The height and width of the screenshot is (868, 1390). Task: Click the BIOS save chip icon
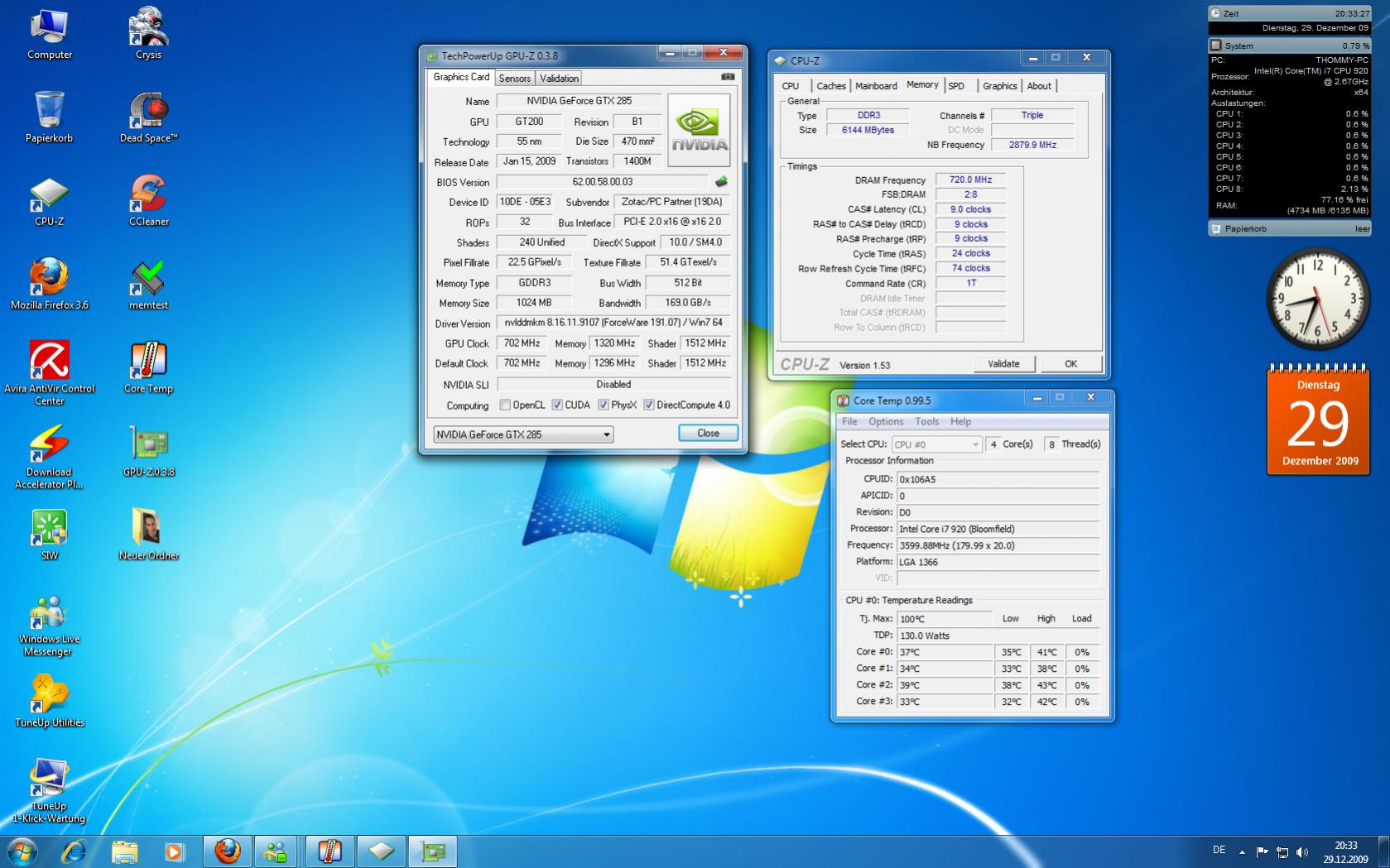pos(721,182)
